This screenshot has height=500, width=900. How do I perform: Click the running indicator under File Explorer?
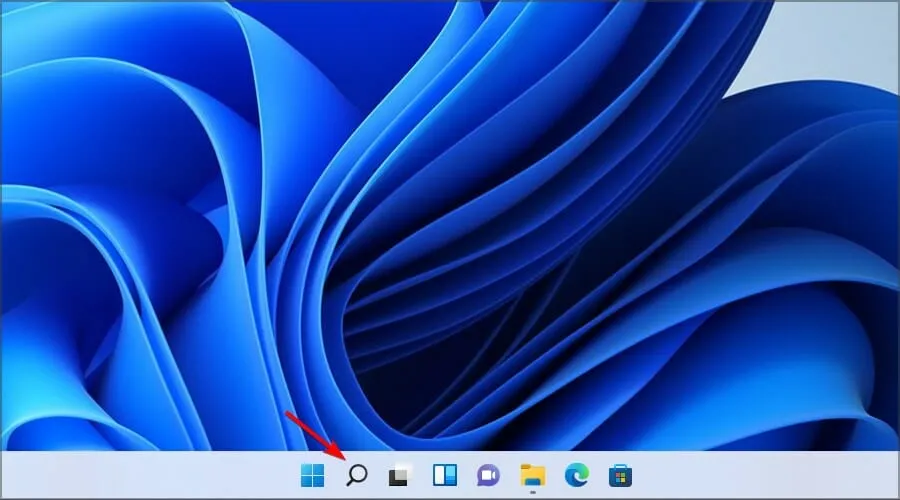pyautogui.click(x=532, y=492)
